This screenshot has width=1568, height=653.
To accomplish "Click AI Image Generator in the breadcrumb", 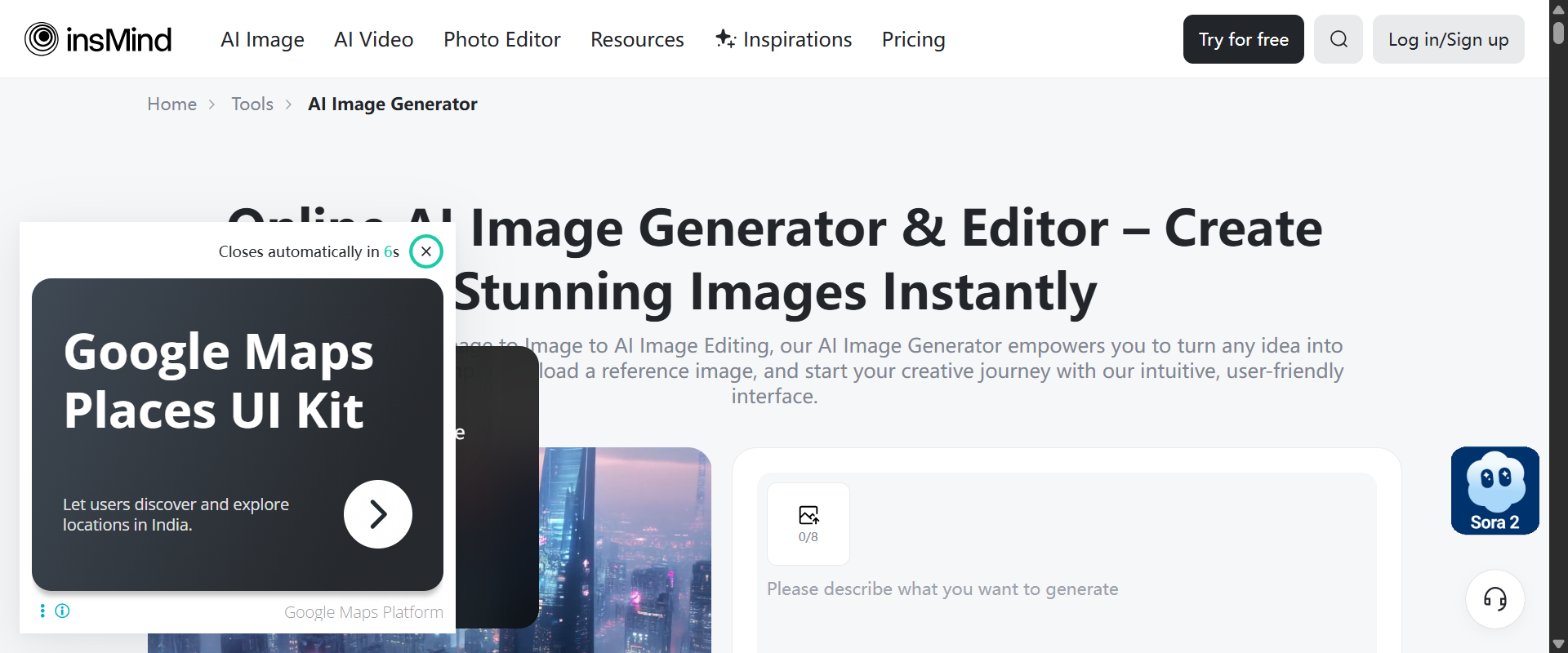I will [x=393, y=104].
